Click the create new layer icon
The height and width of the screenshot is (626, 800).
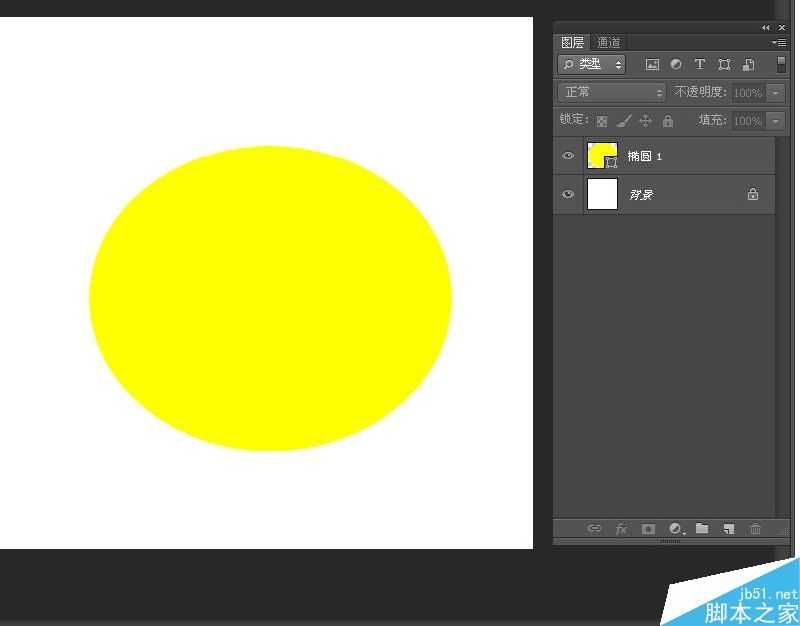[x=729, y=529]
